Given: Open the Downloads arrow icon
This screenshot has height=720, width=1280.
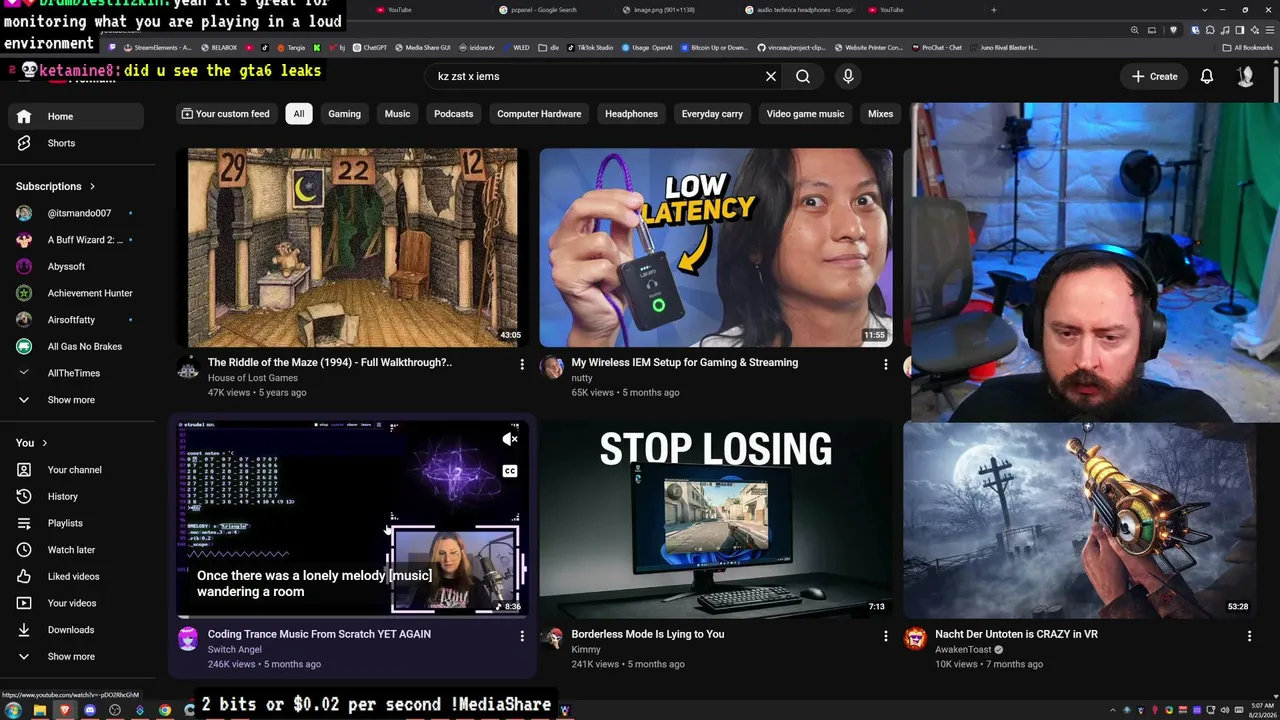Looking at the screenshot, I should [24, 630].
